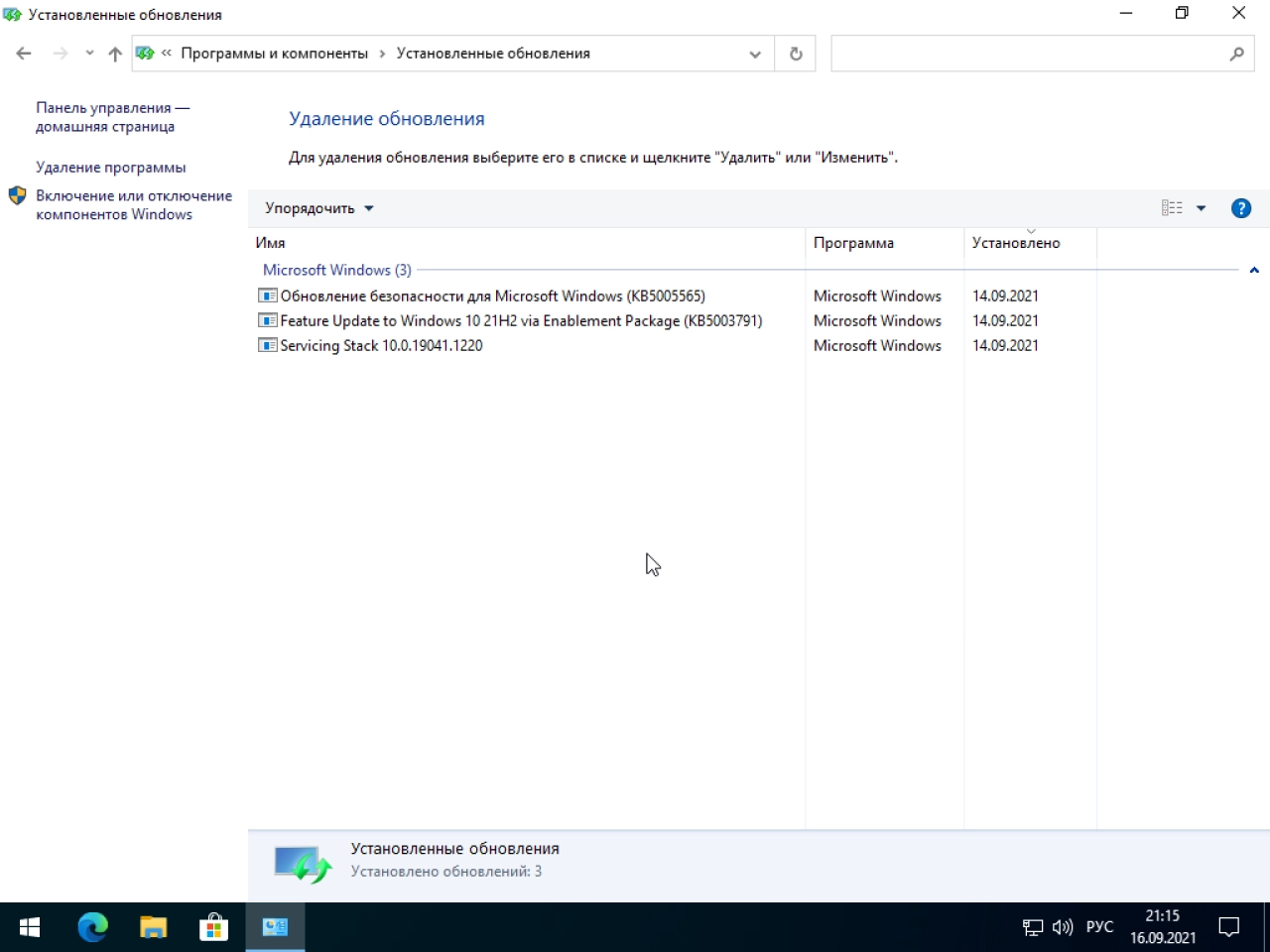Open the notification center icon
The image size is (1270, 952).
(x=1229, y=927)
